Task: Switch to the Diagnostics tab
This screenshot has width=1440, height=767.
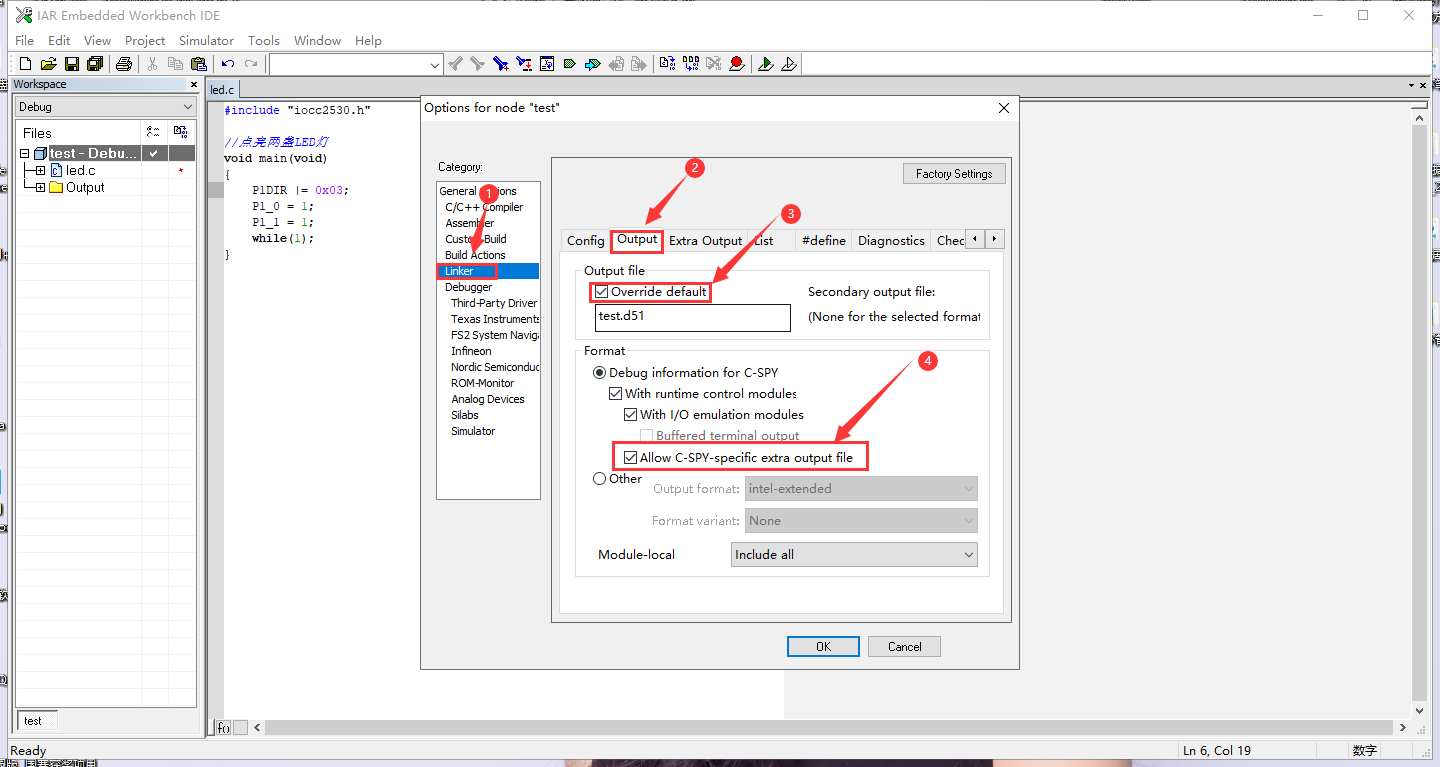Action: click(x=891, y=241)
